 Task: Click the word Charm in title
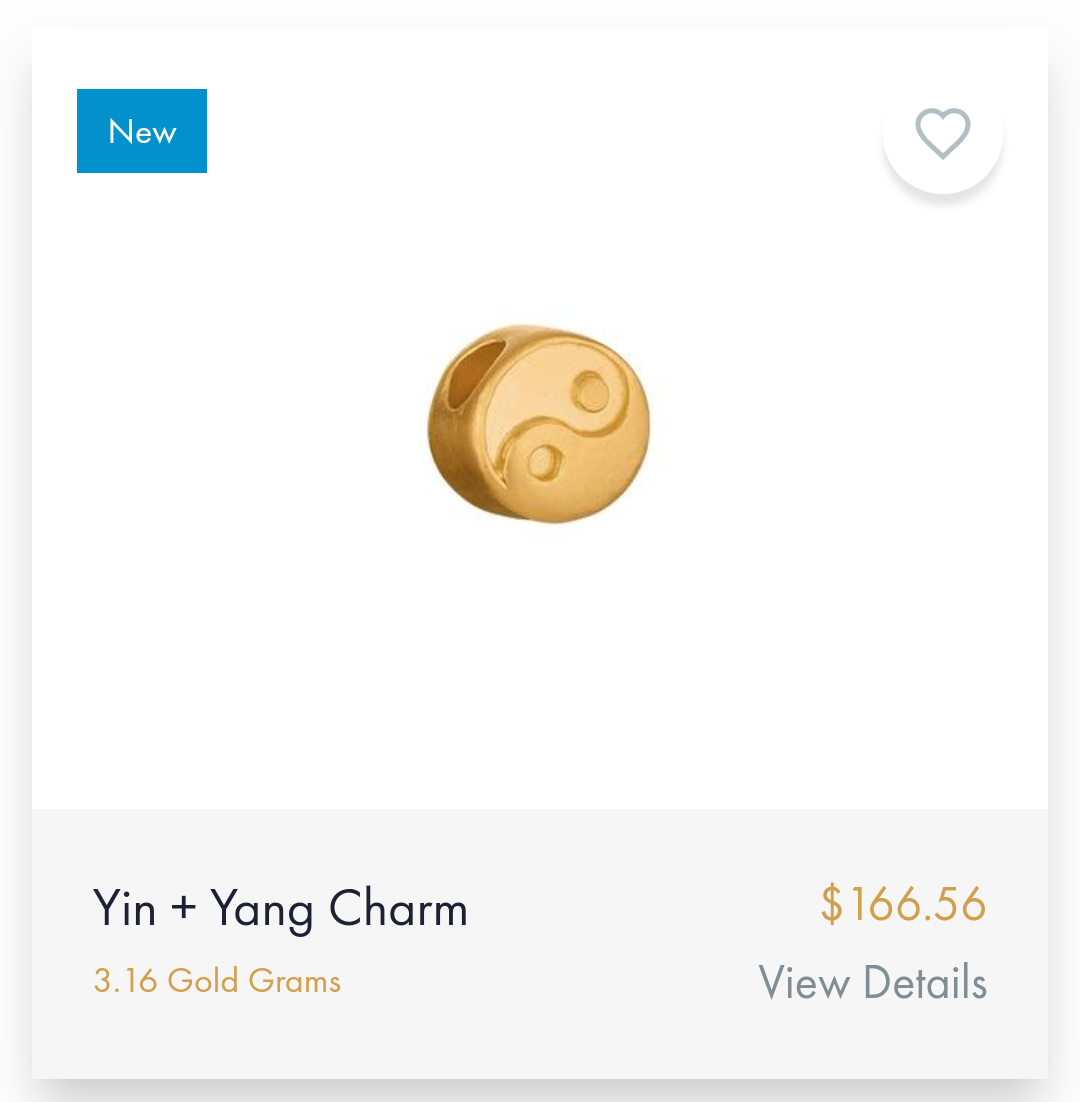coord(398,908)
